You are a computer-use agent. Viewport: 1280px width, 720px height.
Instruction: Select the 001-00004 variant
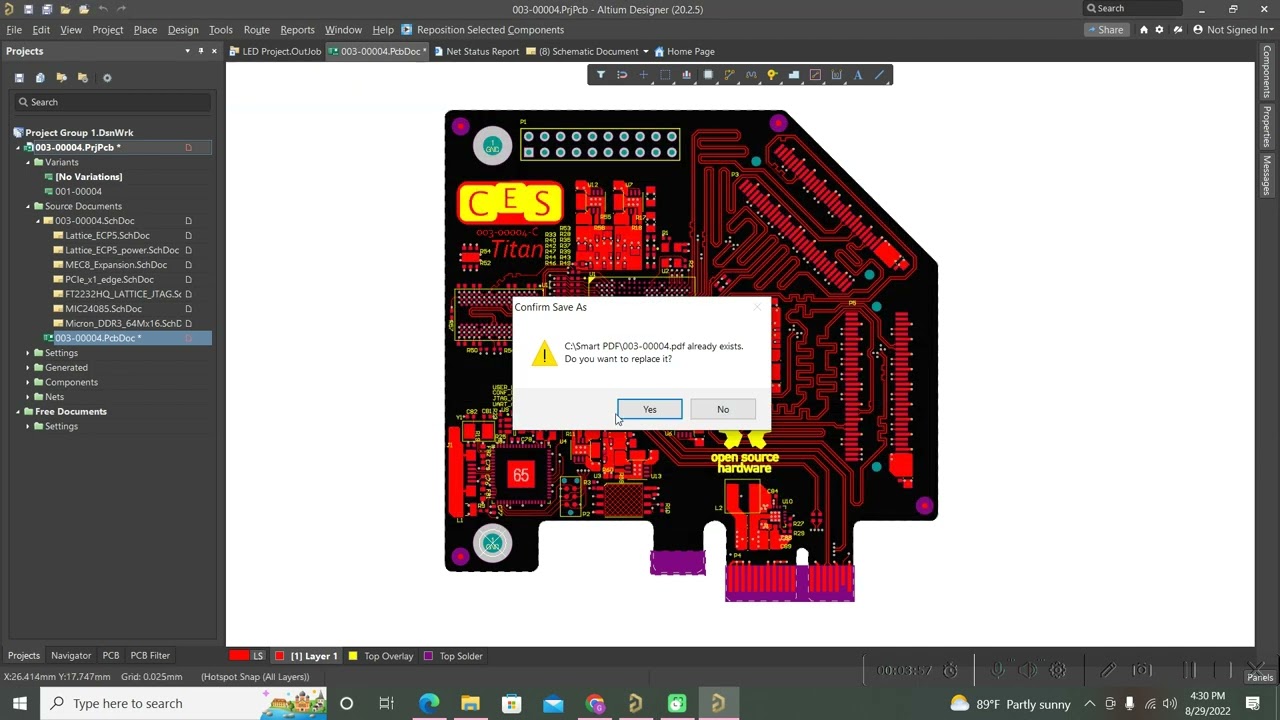(78, 192)
